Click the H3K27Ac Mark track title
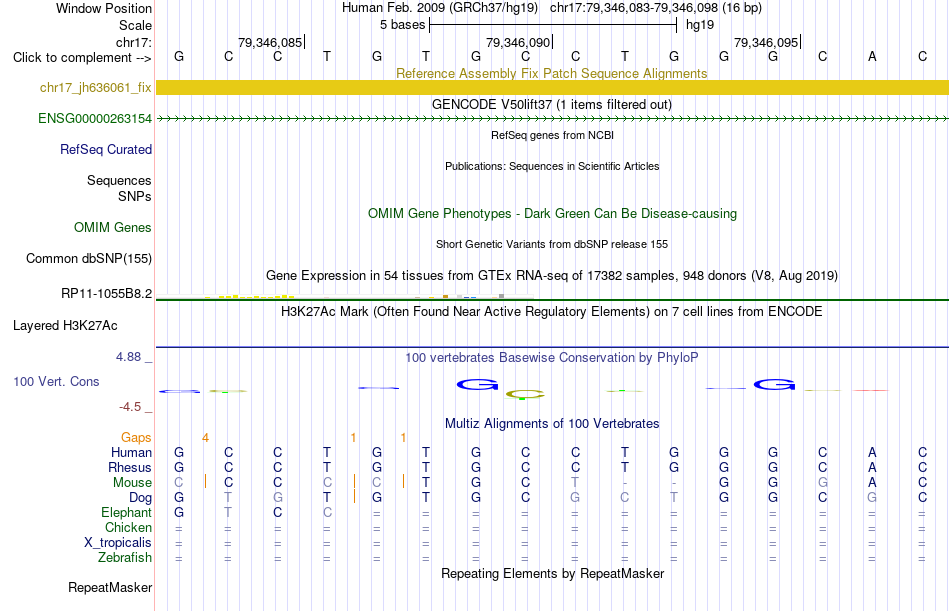 tap(552, 312)
